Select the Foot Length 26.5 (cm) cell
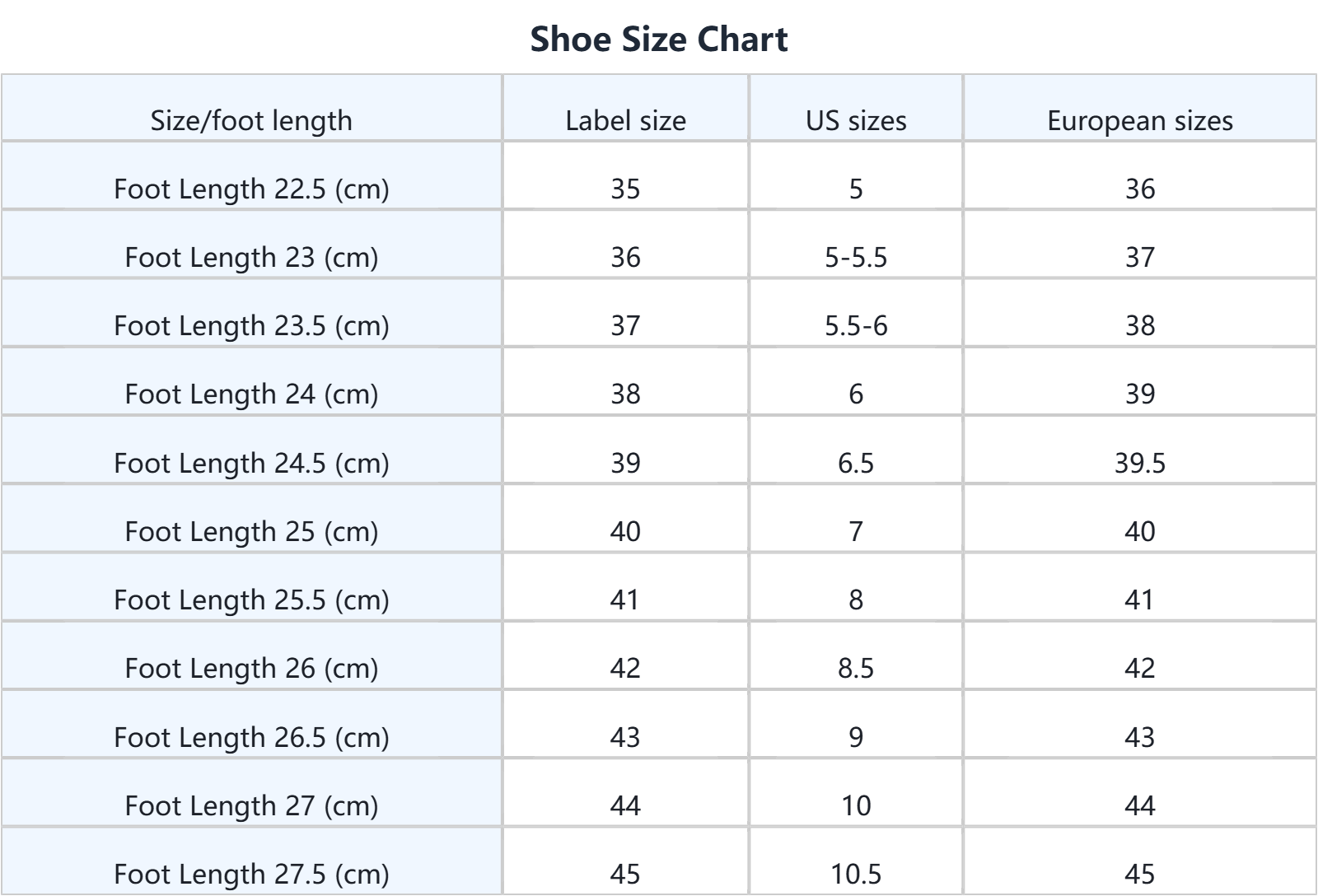This screenshot has height=896, width=1318. 251,737
